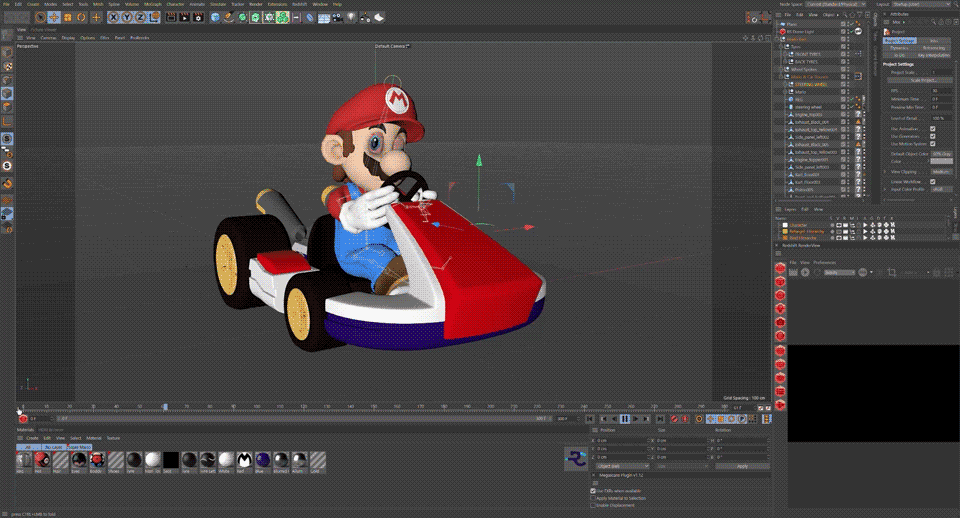Add a Cube primitive from toolbar
Screen dimensions: 960x518
pyautogui.click(x=215, y=17)
